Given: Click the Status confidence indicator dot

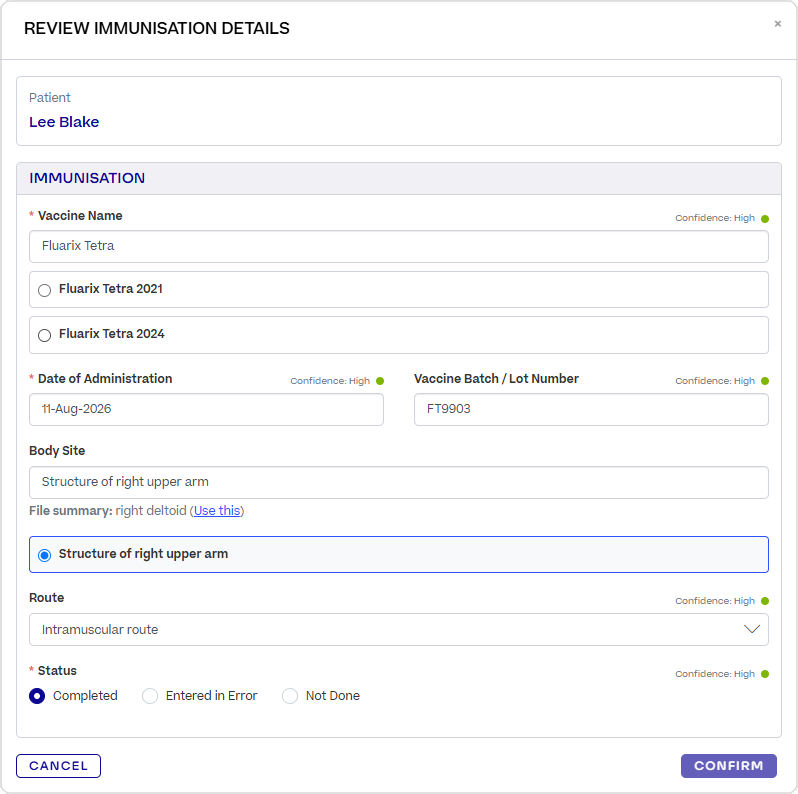Looking at the screenshot, I should [x=764, y=674].
